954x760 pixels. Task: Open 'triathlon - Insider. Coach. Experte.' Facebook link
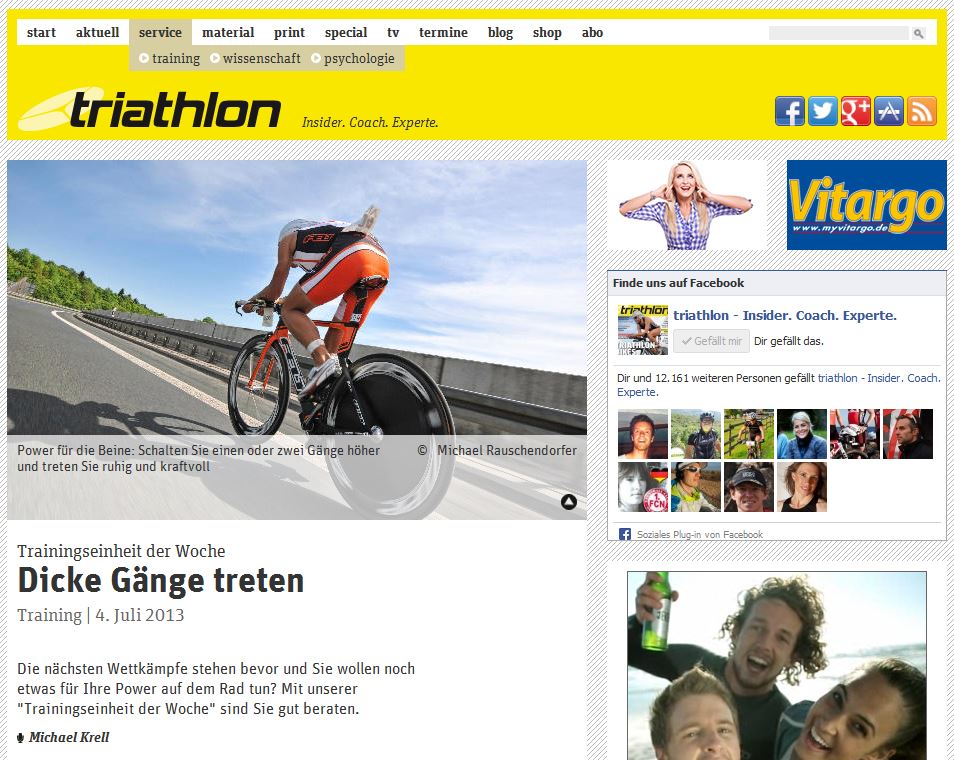click(x=785, y=315)
